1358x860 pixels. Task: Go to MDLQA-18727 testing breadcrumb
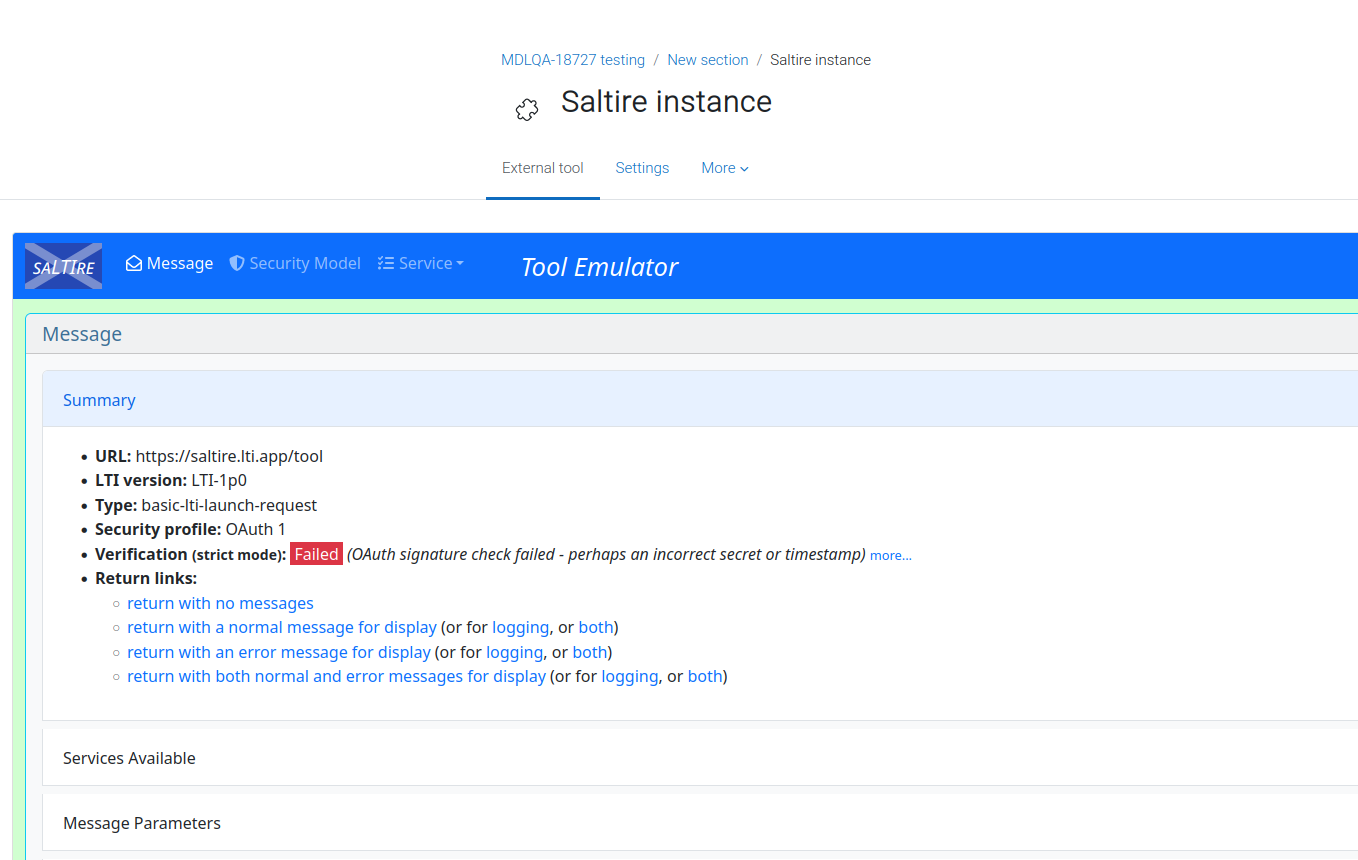pos(573,60)
